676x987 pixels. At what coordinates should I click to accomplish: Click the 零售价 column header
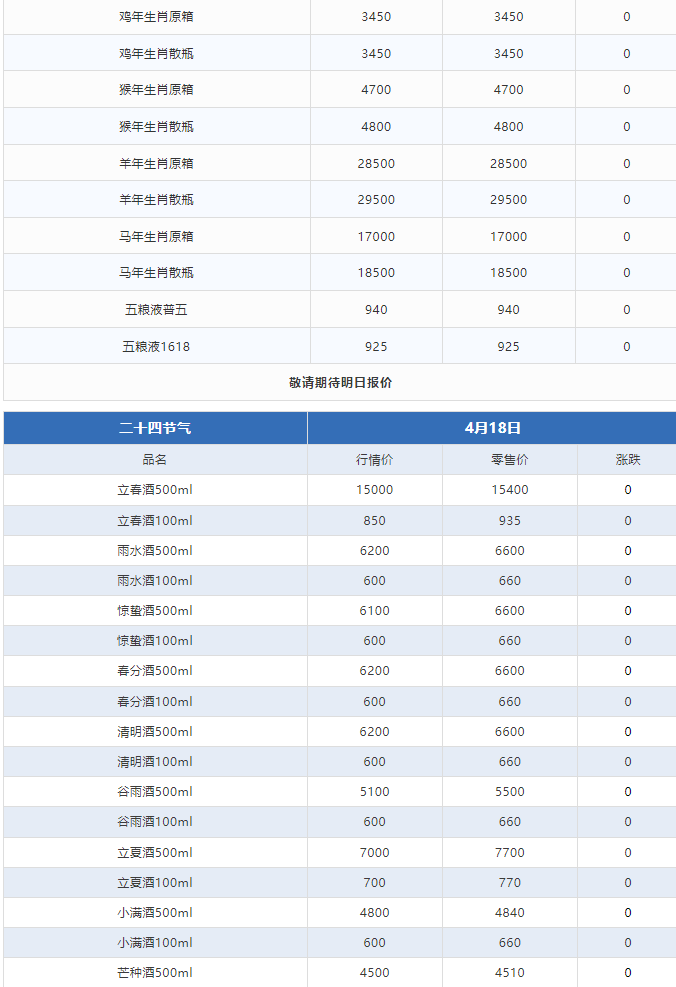[x=510, y=460]
